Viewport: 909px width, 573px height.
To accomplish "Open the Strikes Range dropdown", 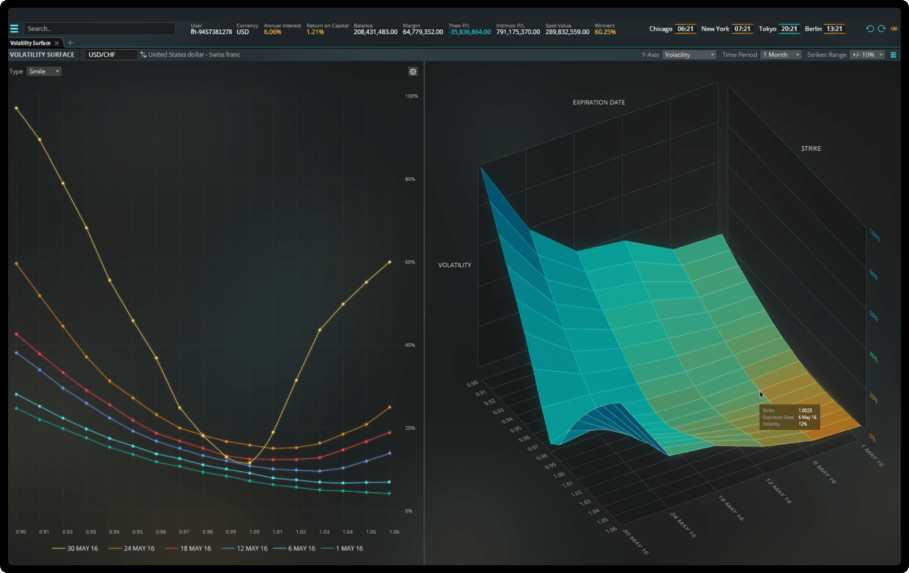I will (867, 55).
